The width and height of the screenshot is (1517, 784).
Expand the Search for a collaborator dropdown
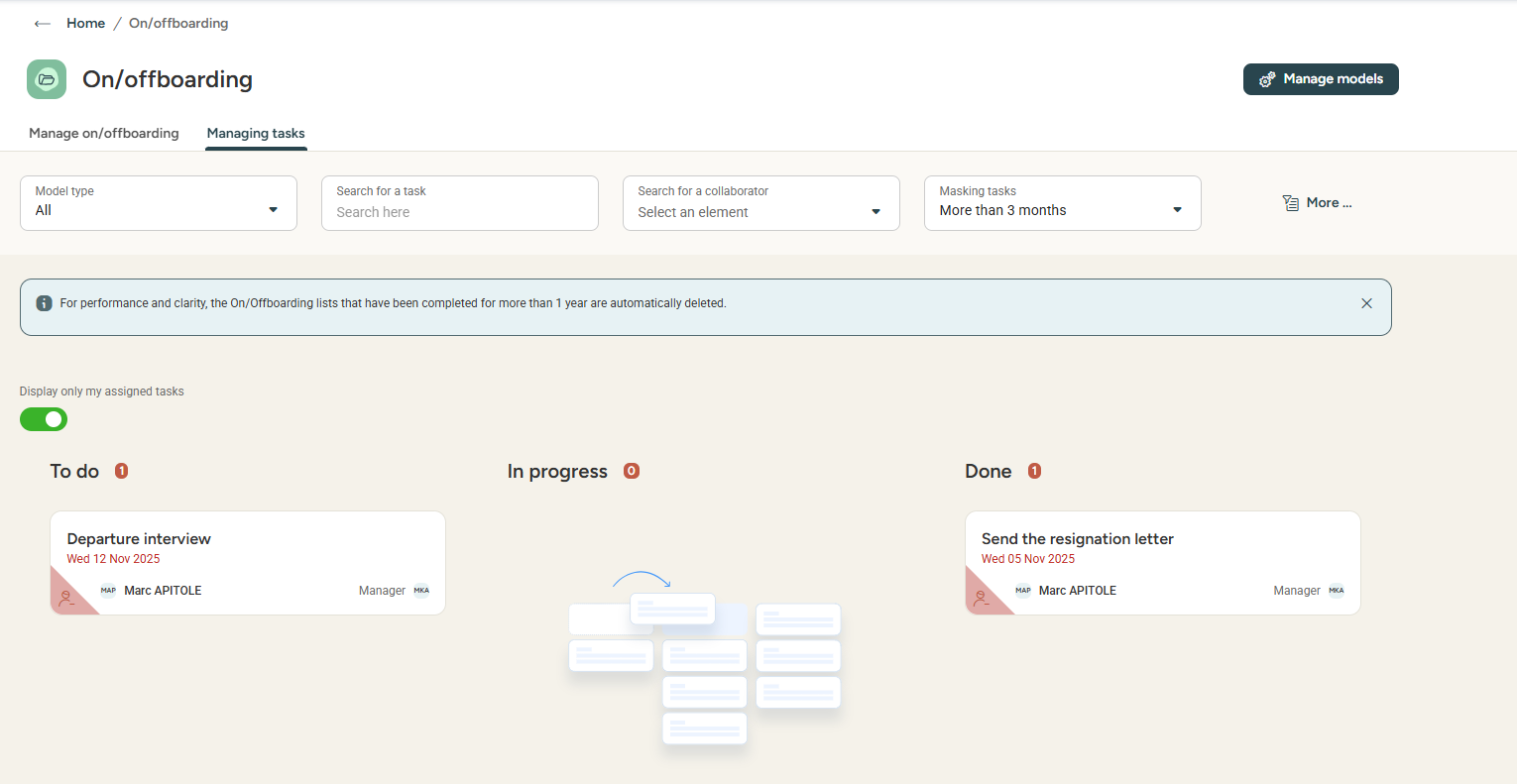(760, 203)
